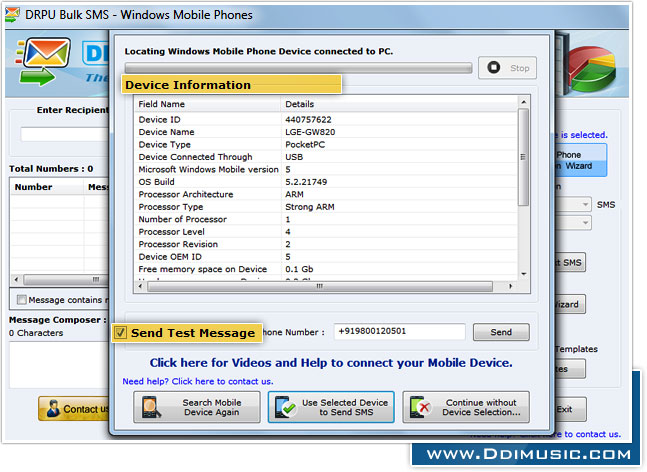Toggle the Message contains checkbox in main window
647x472 pixels.
click(x=22, y=300)
